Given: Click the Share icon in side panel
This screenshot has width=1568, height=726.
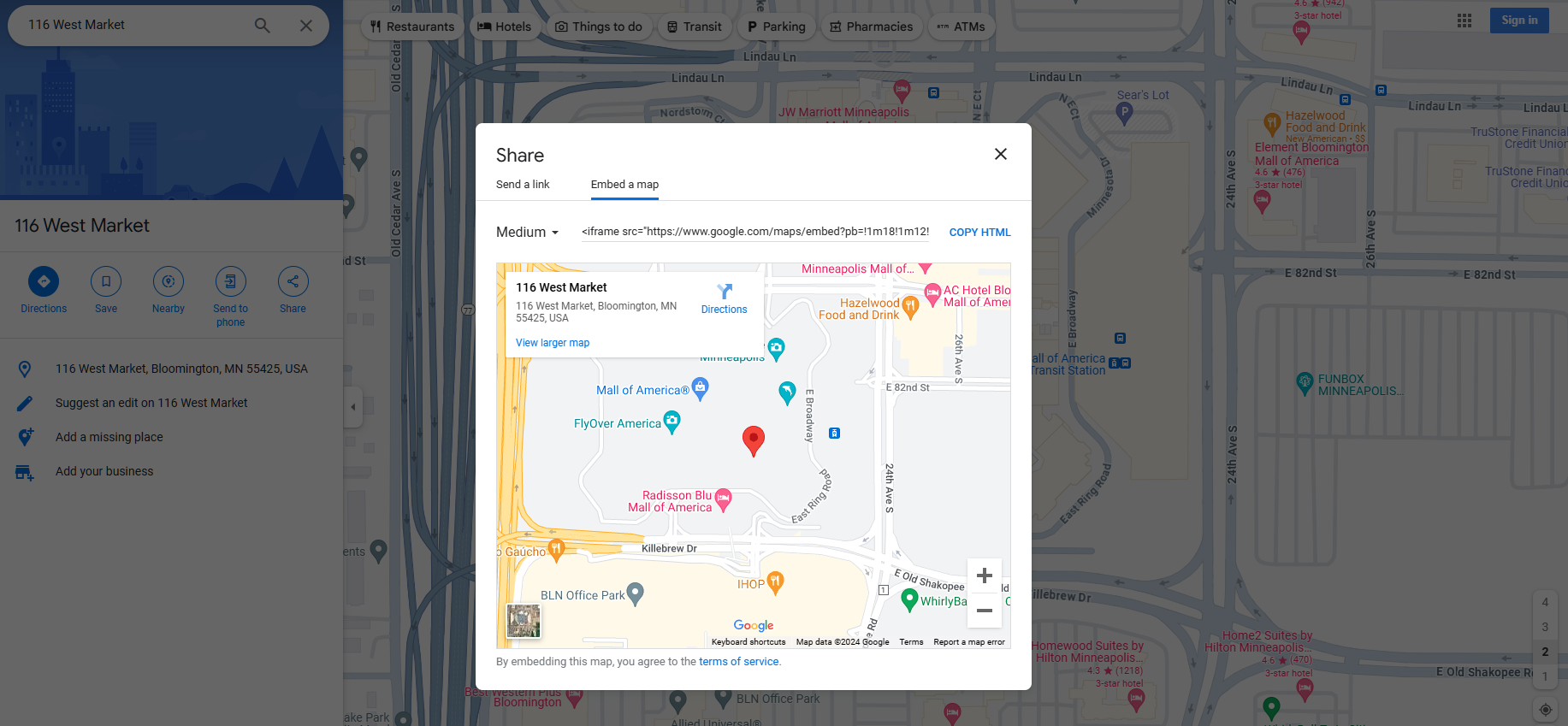Looking at the screenshot, I should 293,281.
